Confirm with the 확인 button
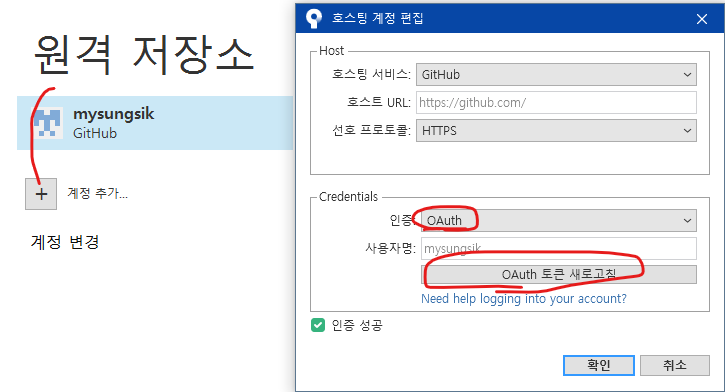 (599, 365)
